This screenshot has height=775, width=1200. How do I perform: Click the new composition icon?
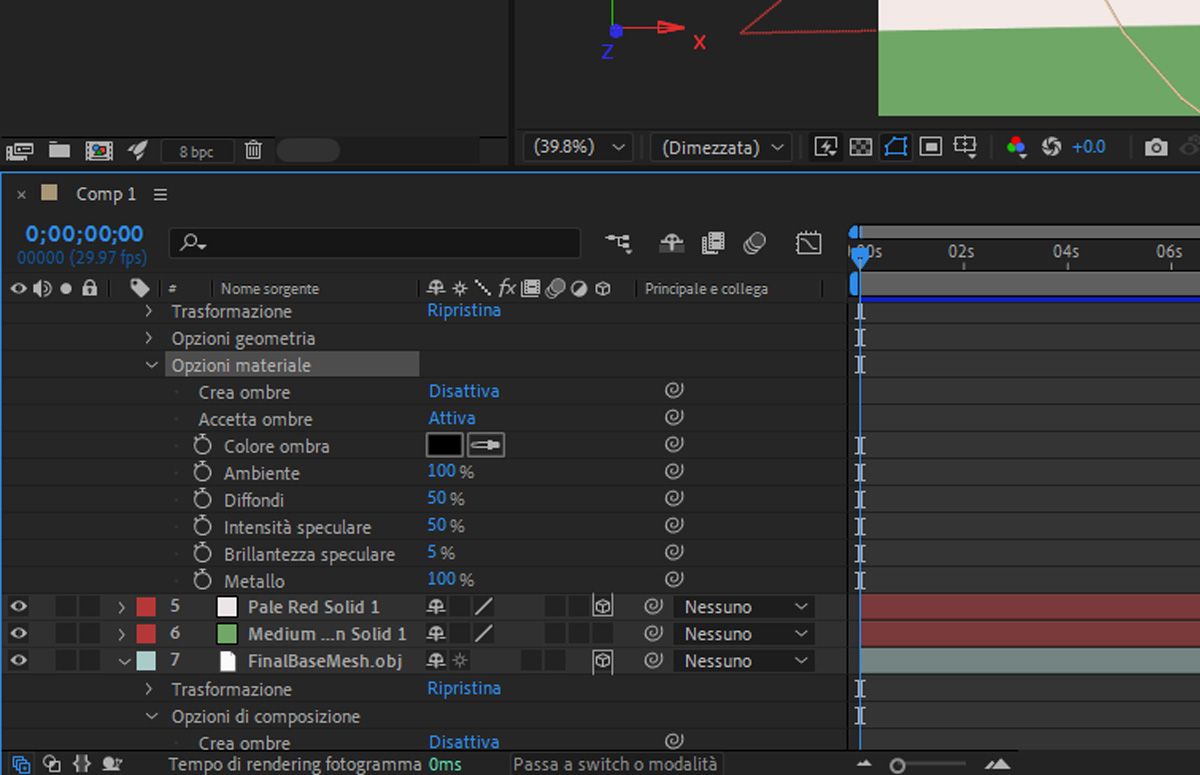98,151
